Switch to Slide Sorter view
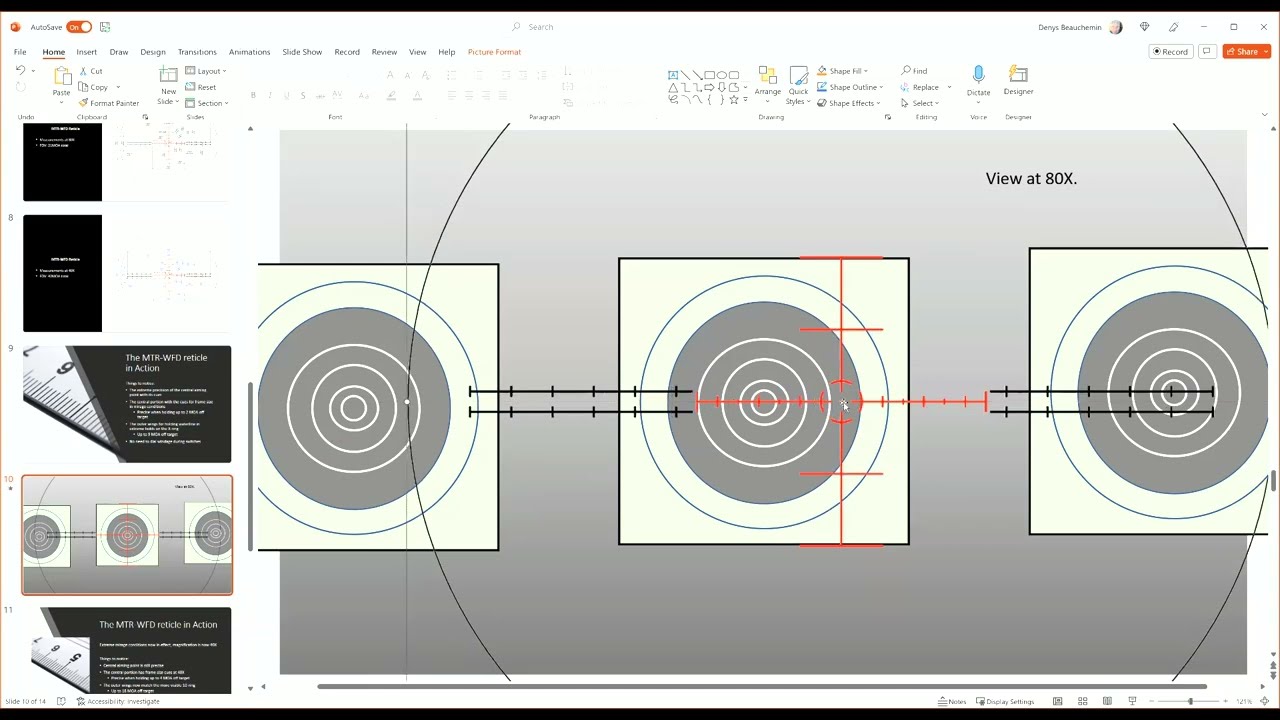1280x720 pixels. [1082, 701]
